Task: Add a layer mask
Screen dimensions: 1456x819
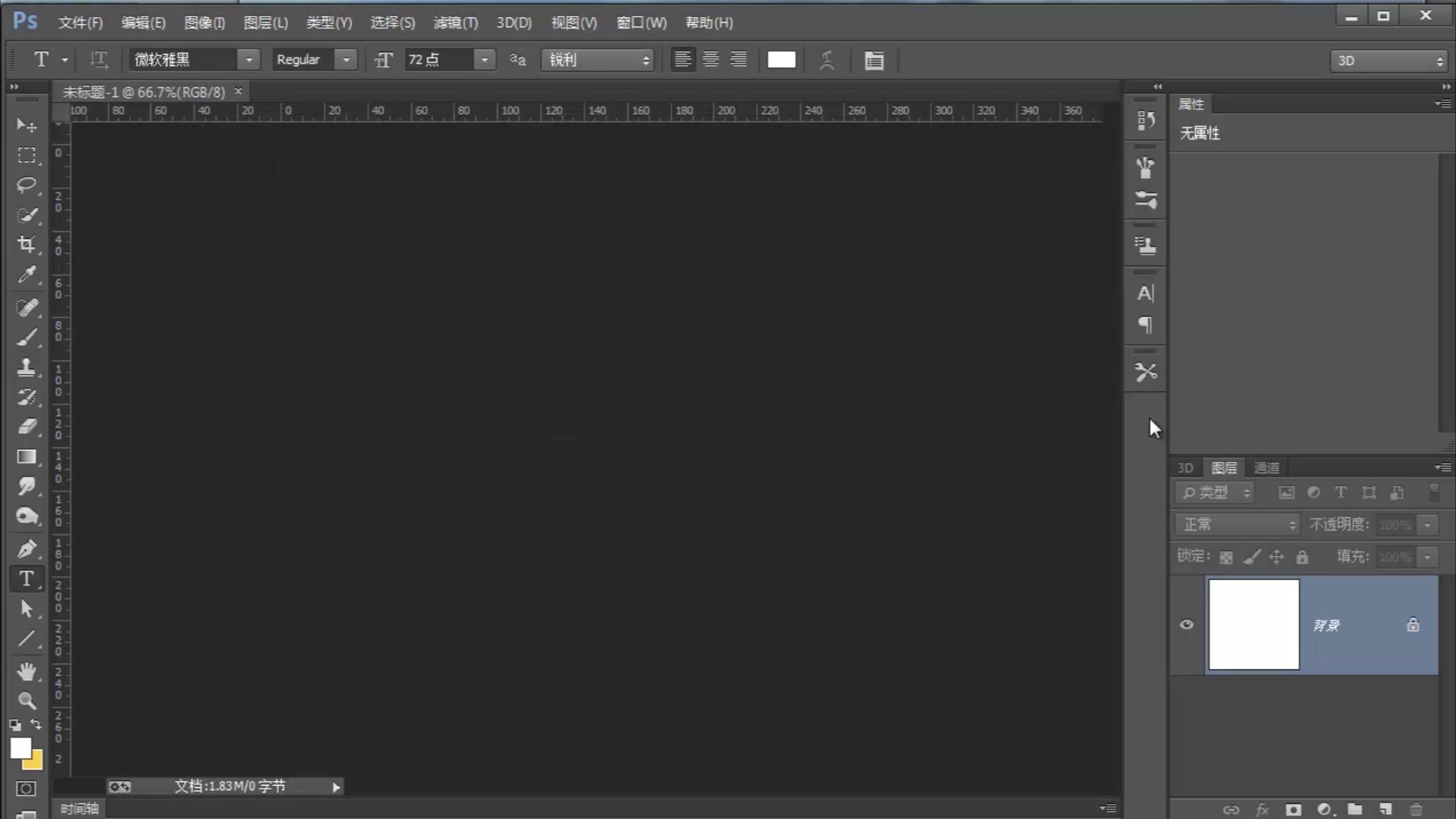Action: 1293,810
